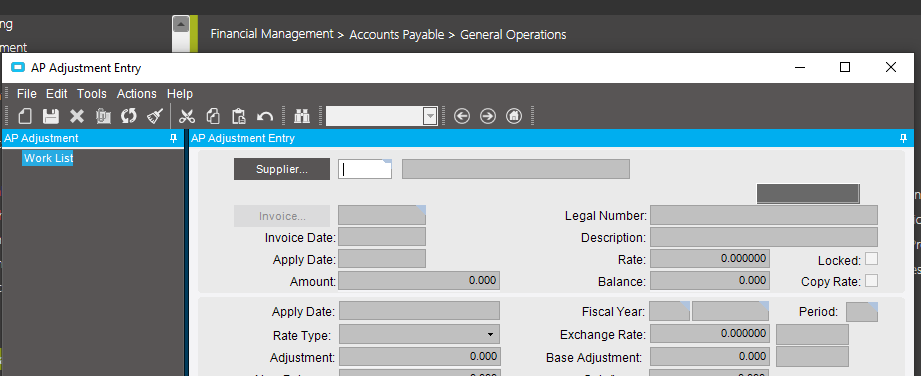Close the AP Adjustment Entry window
This screenshot has width=921, height=376.
[890, 67]
